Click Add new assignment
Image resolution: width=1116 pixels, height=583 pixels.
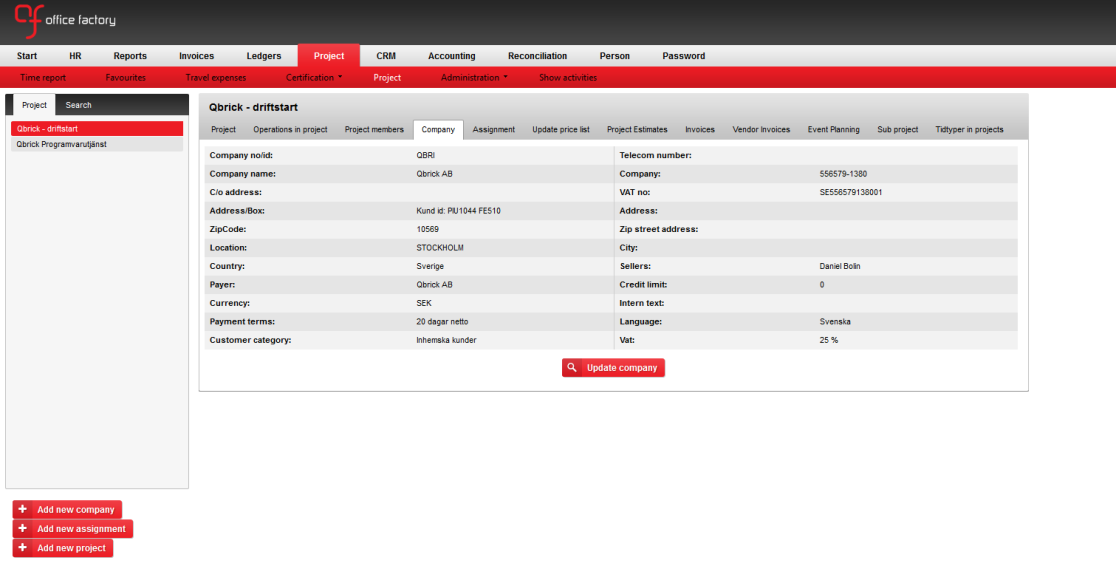pyautogui.click(x=73, y=529)
